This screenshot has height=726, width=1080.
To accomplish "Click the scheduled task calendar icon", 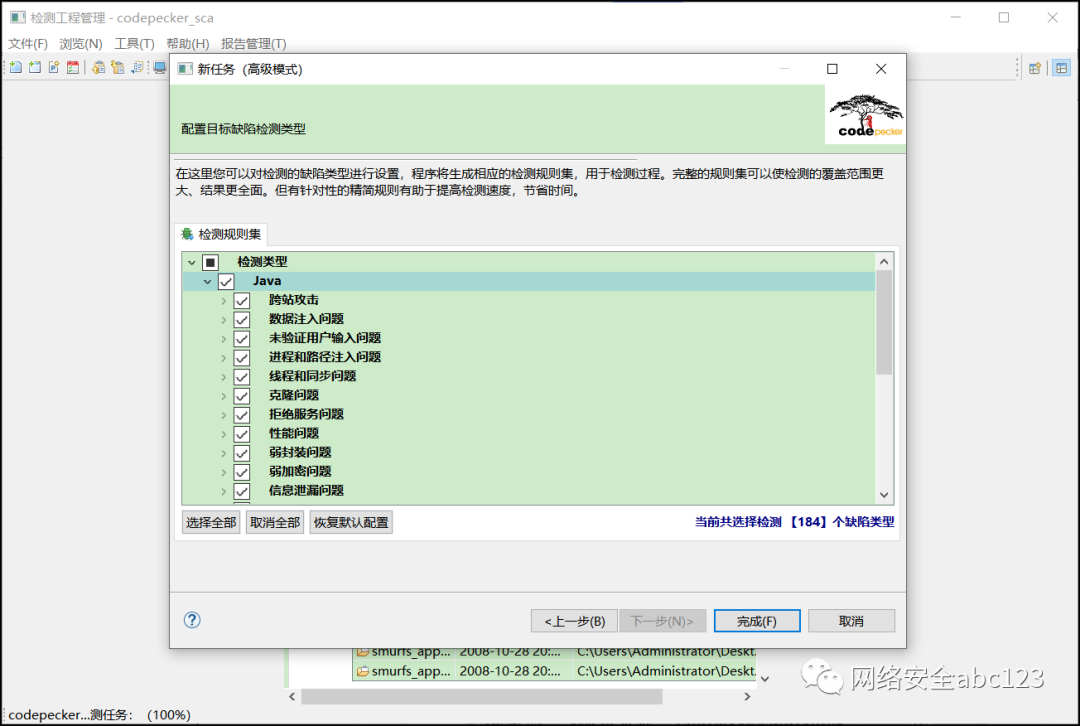I will point(73,67).
